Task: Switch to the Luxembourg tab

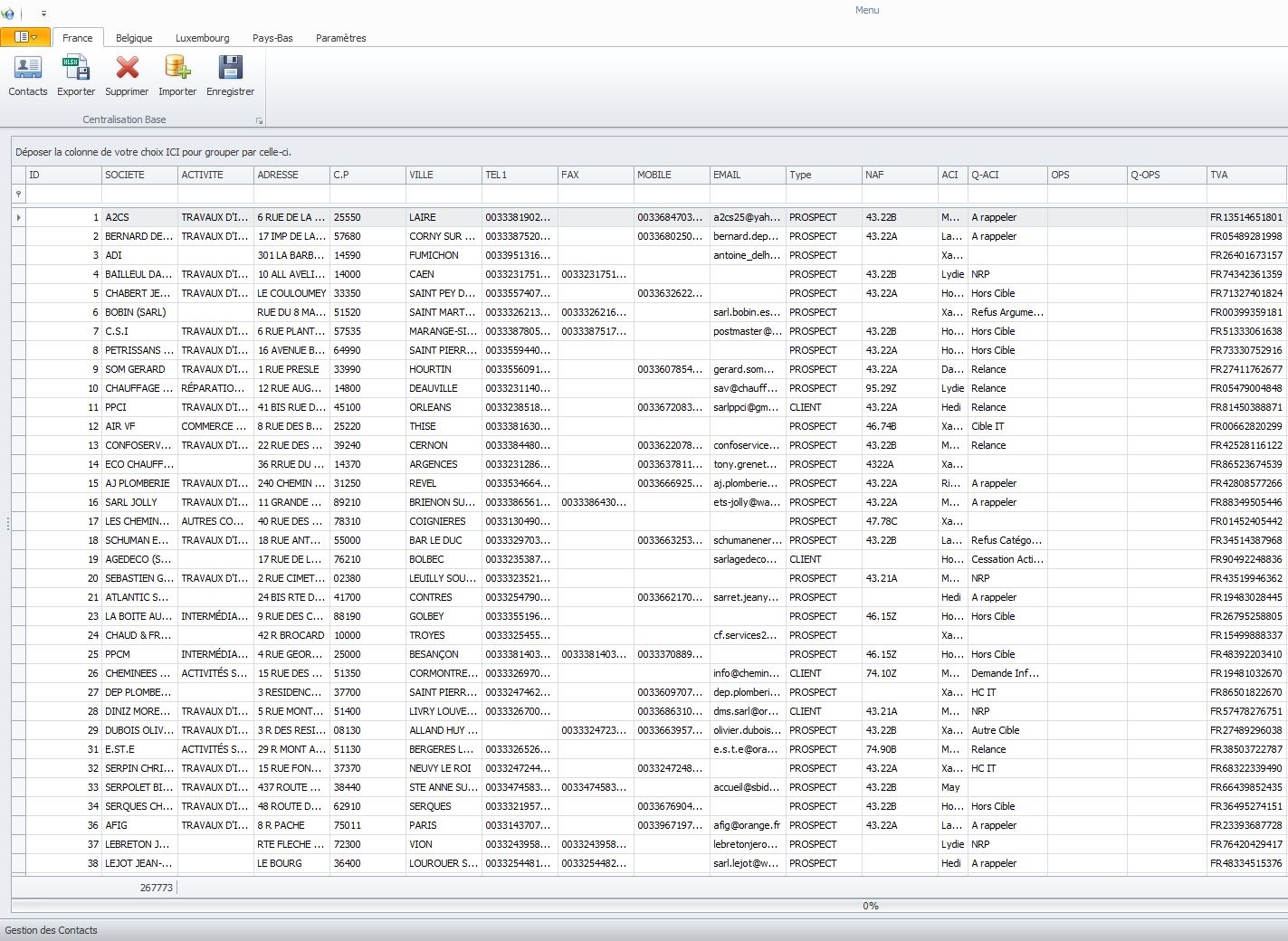Action: [202, 38]
